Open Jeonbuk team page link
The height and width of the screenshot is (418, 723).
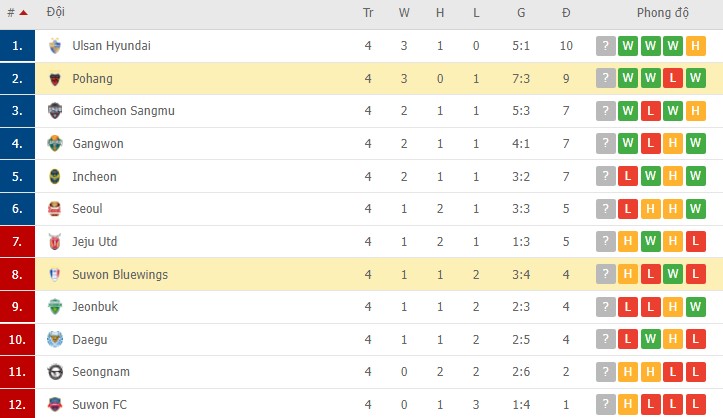point(96,307)
